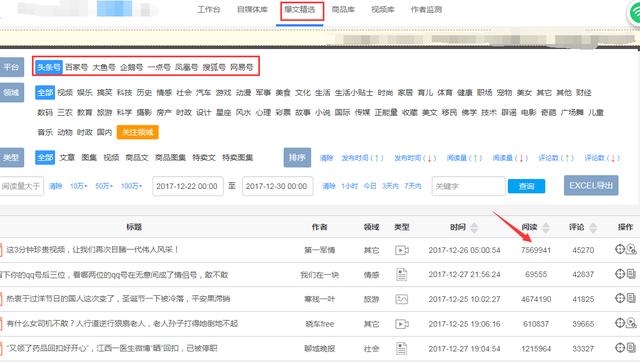Switch to the 作者监测 tab
Viewport: 640px width, 363px height.
point(426,9)
